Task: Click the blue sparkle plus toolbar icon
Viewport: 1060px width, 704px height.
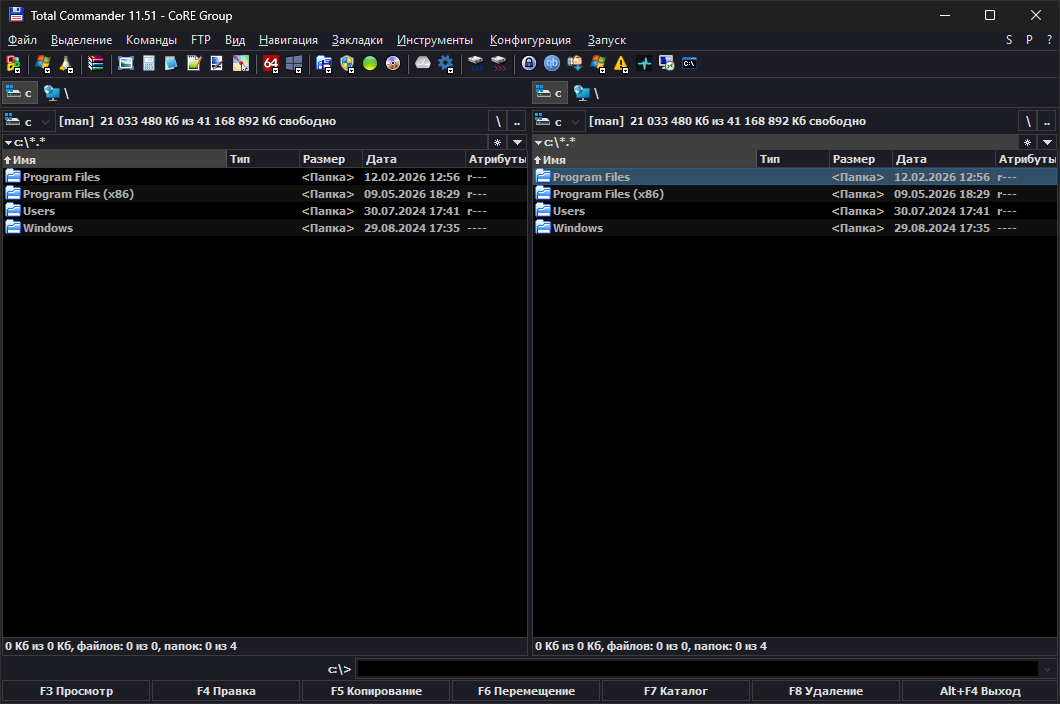Action: [x=644, y=64]
